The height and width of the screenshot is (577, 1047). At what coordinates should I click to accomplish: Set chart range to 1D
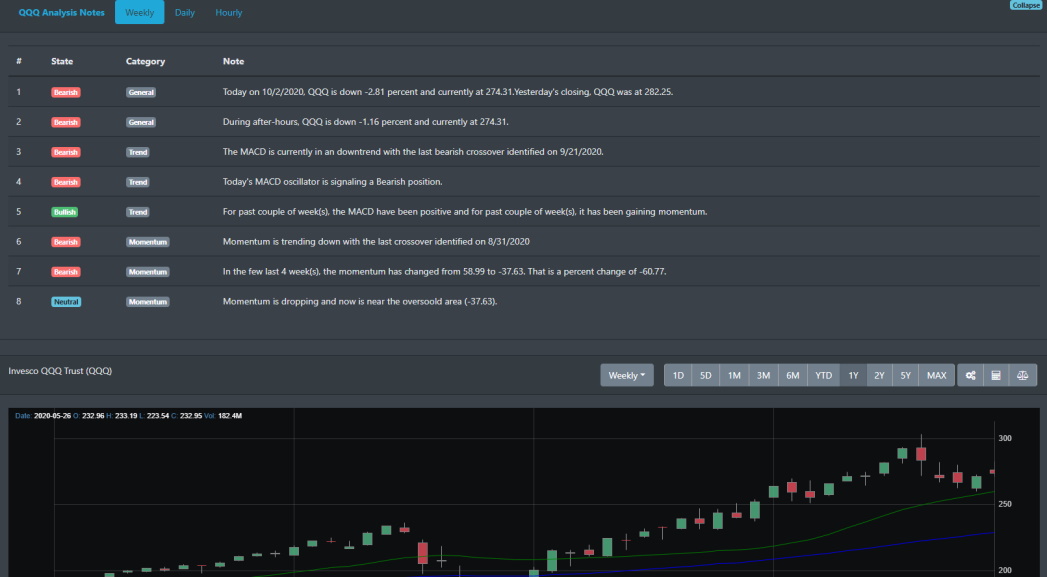[x=678, y=375]
